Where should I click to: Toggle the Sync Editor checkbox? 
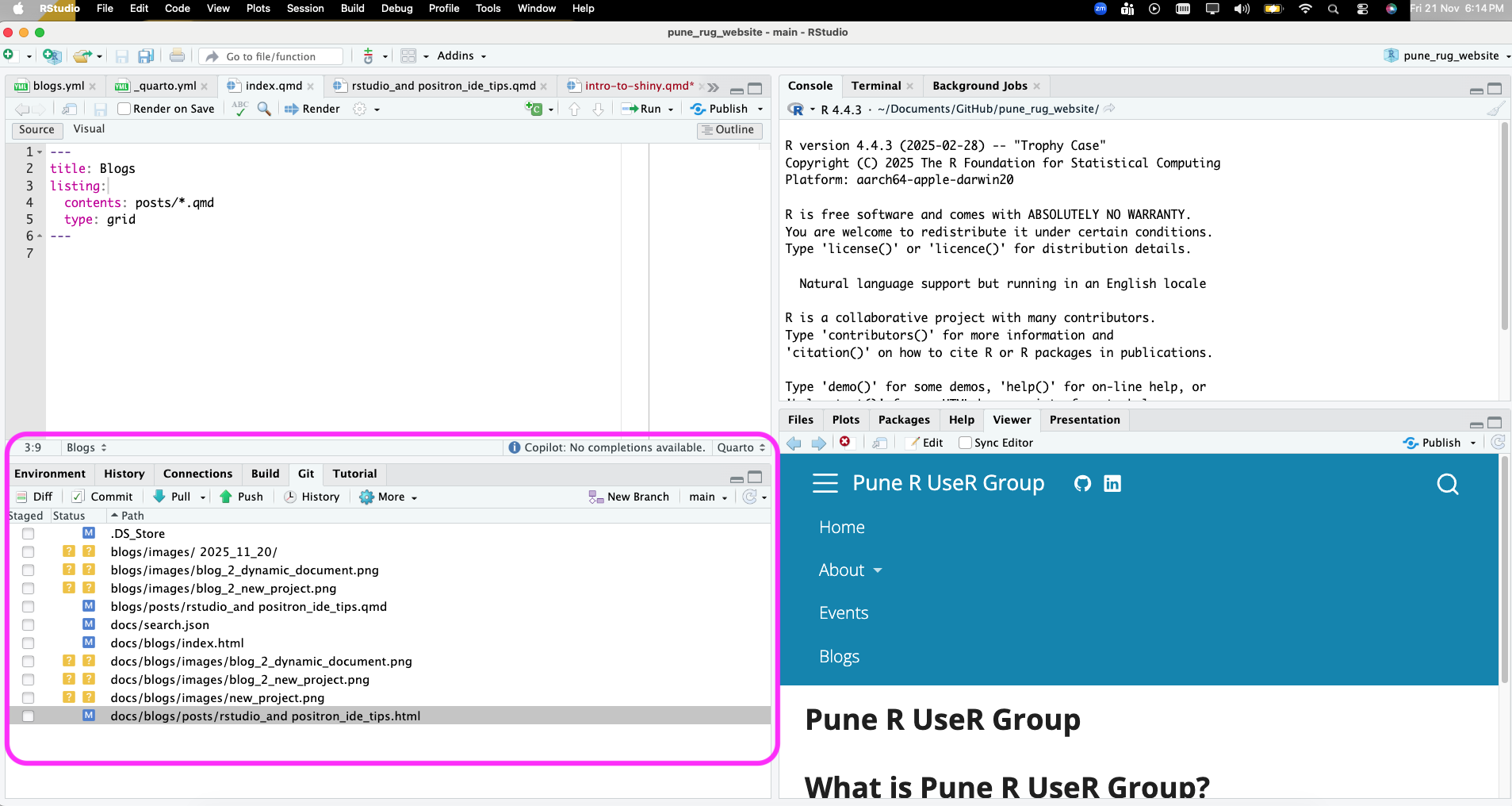pos(965,443)
